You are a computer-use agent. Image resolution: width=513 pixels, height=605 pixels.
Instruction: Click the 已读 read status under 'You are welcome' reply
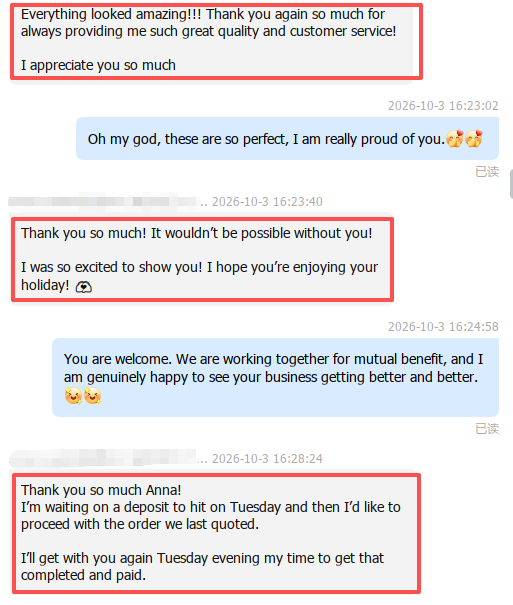coord(487,428)
